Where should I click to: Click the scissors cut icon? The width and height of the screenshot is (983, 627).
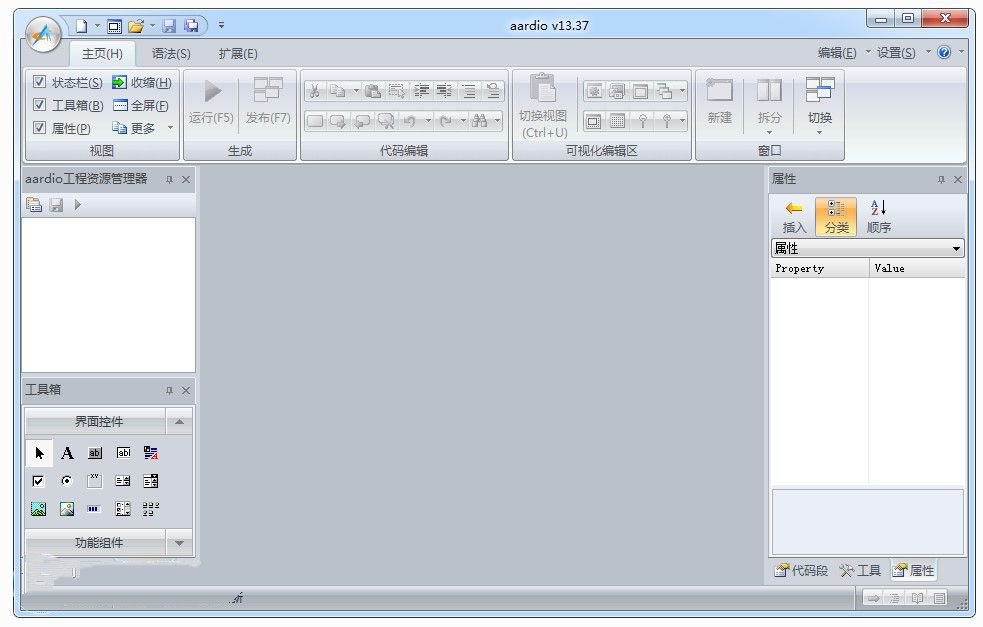[x=314, y=92]
